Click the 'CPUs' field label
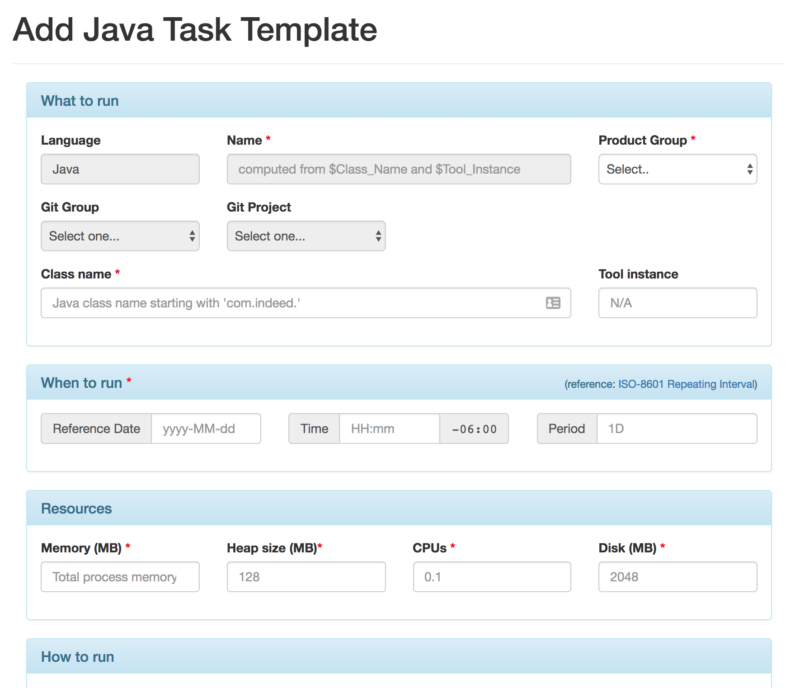Viewport: 800px width, 688px height. pyautogui.click(x=430, y=548)
